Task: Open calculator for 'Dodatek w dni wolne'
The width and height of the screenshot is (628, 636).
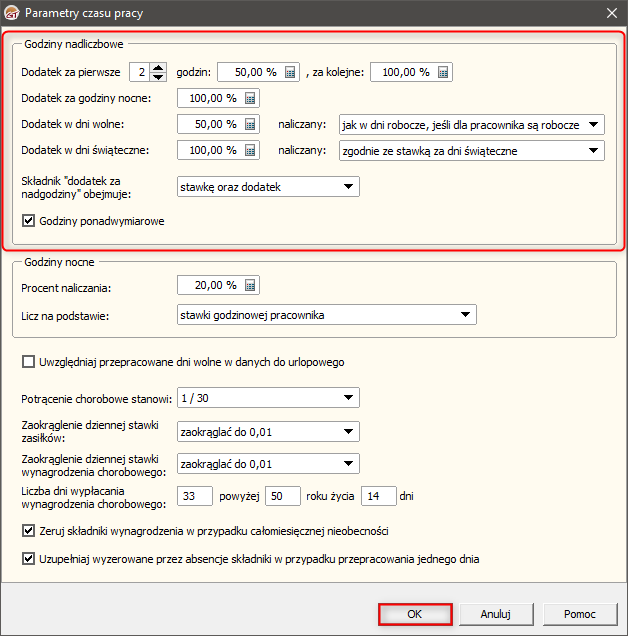Action: (x=250, y=125)
